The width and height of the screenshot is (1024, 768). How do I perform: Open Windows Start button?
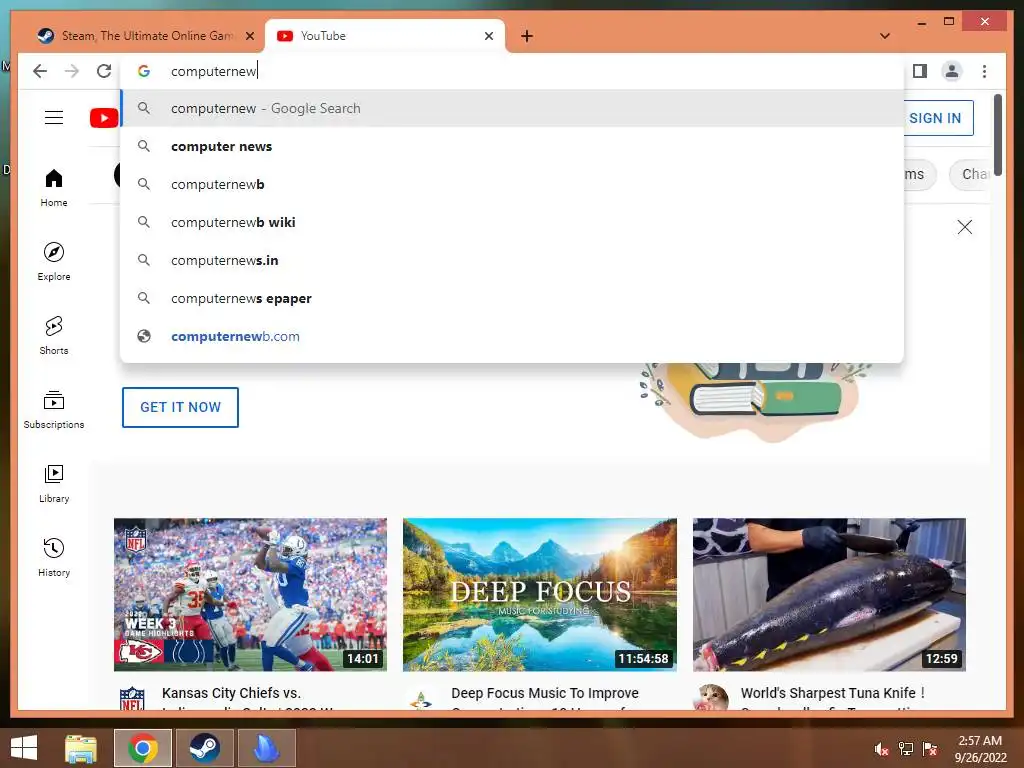(24, 748)
